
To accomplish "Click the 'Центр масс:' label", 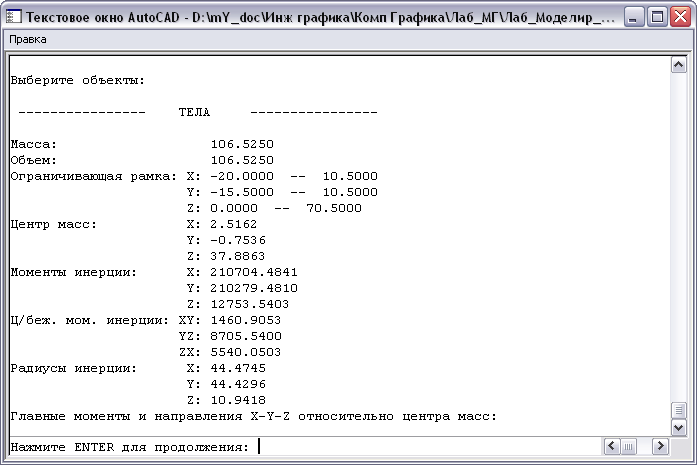I will point(54,225).
